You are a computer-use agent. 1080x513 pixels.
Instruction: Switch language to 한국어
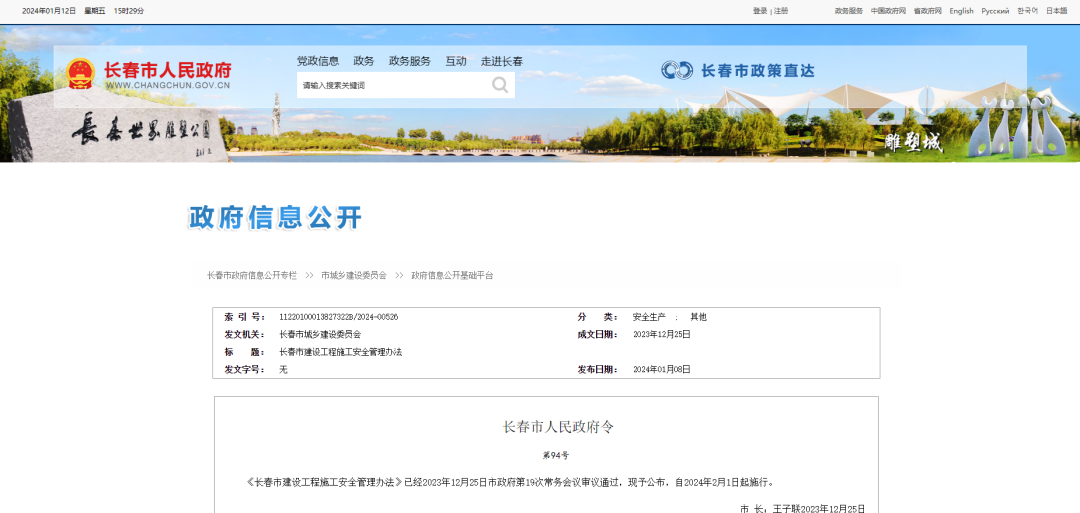tap(1028, 11)
